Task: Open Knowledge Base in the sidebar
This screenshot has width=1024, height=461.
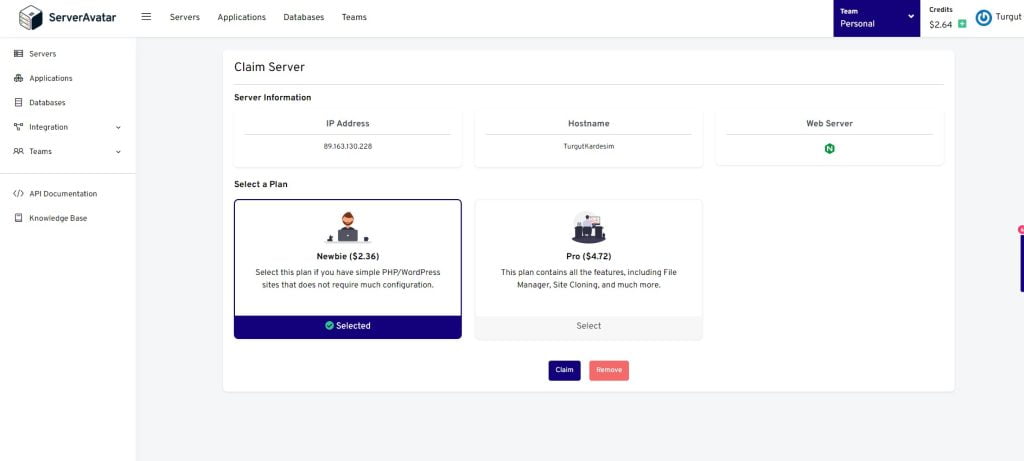Action: click(57, 218)
